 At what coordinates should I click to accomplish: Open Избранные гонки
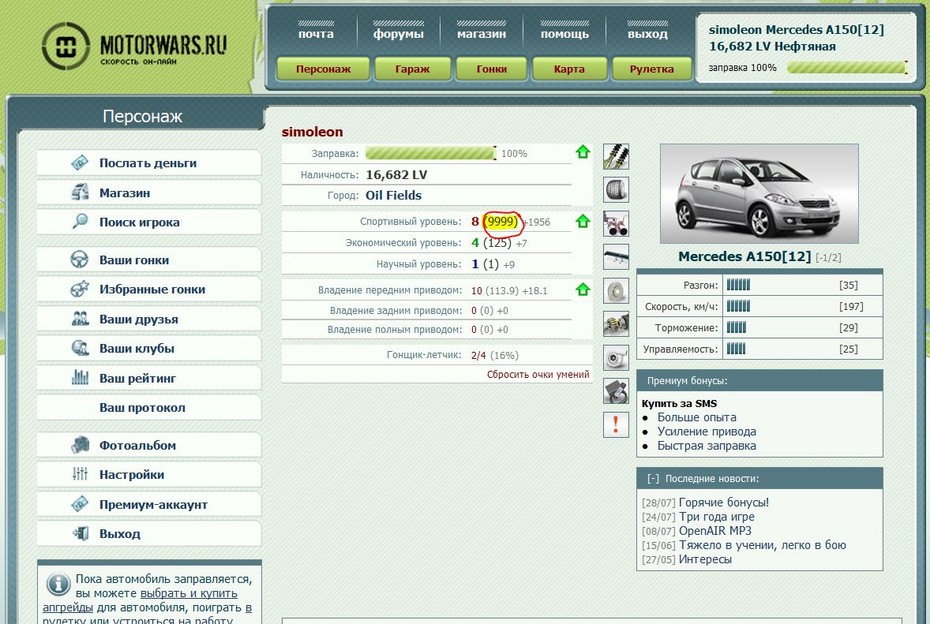[x=149, y=289]
